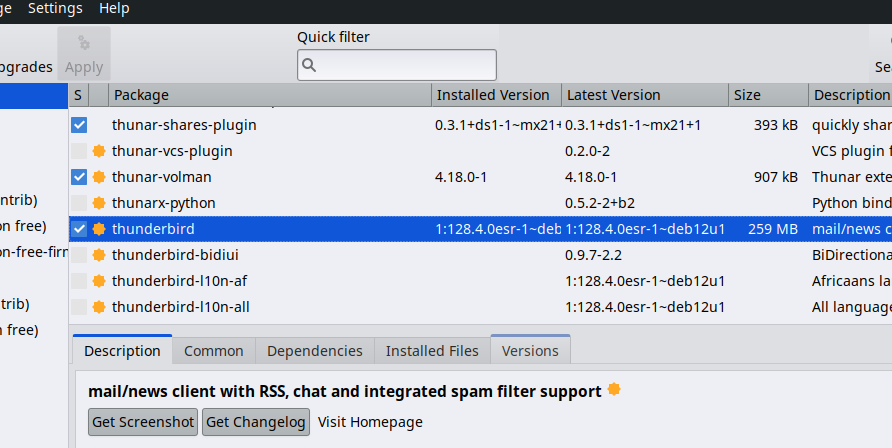This screenshot has width=892, height=448.
Task: Click the Get Screenshot button
Action: pos(143,422)
